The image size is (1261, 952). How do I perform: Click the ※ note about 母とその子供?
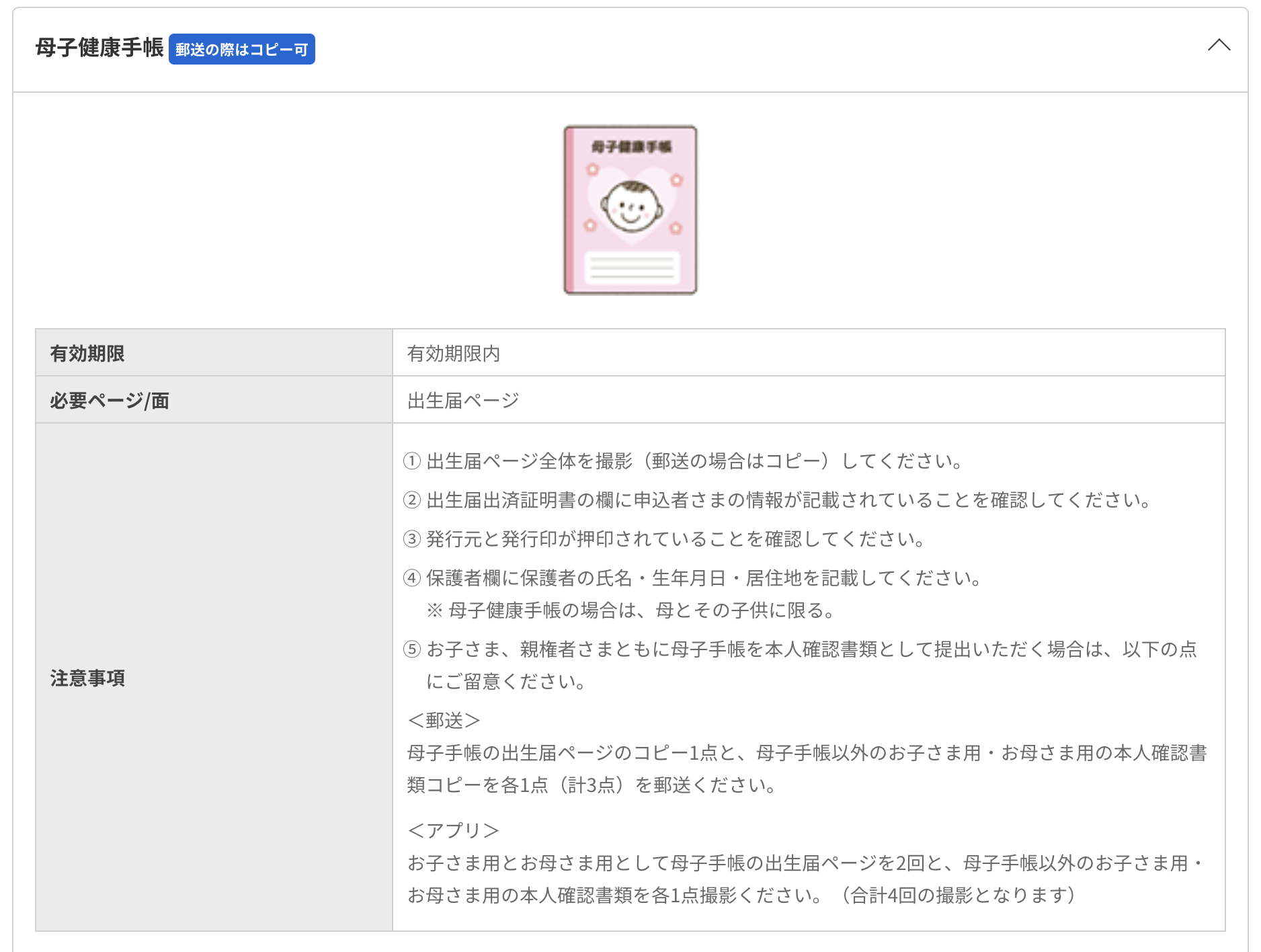[x=632, y=610]
